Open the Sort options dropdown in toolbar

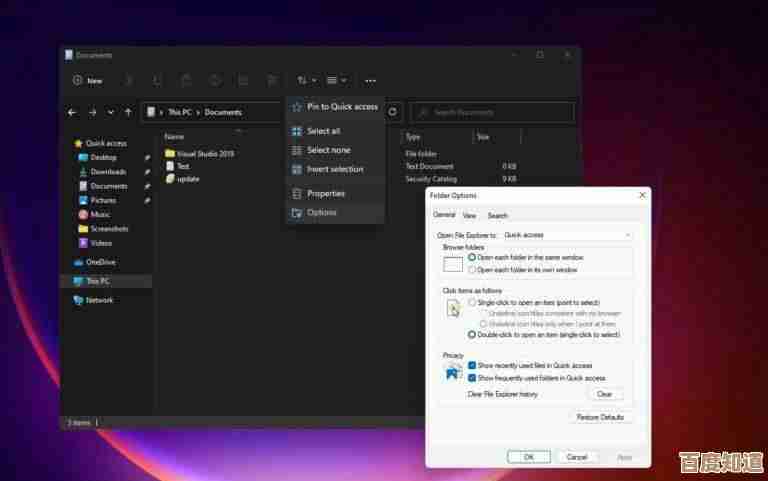point(306,80)
